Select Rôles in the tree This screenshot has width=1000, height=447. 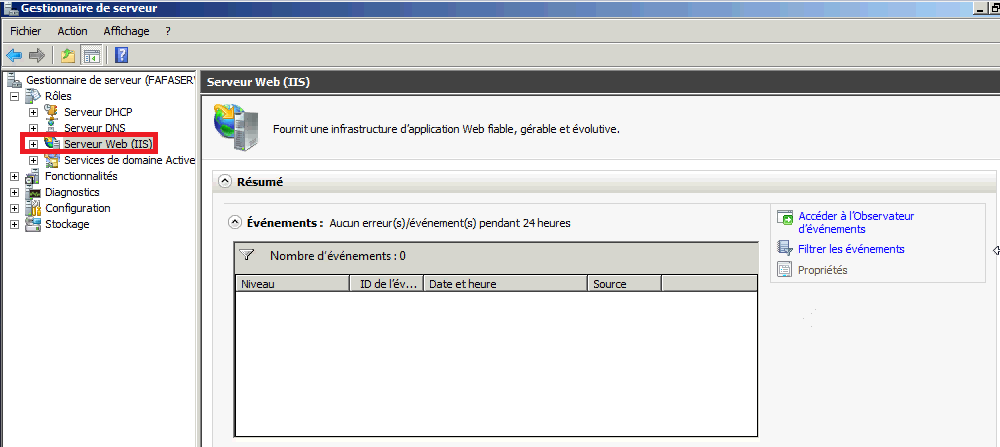coord(58,96)
